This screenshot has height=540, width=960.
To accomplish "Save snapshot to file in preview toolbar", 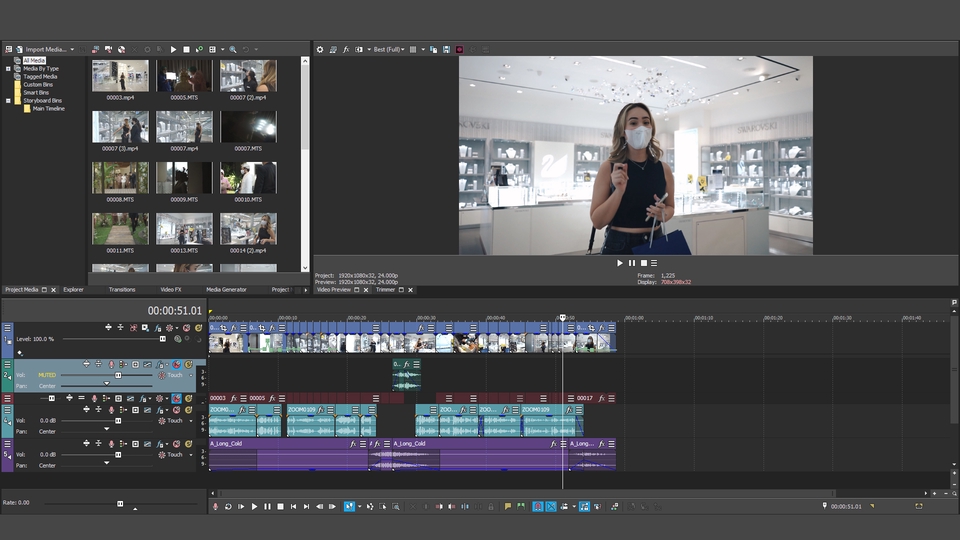I will click(x=446, y=50).
